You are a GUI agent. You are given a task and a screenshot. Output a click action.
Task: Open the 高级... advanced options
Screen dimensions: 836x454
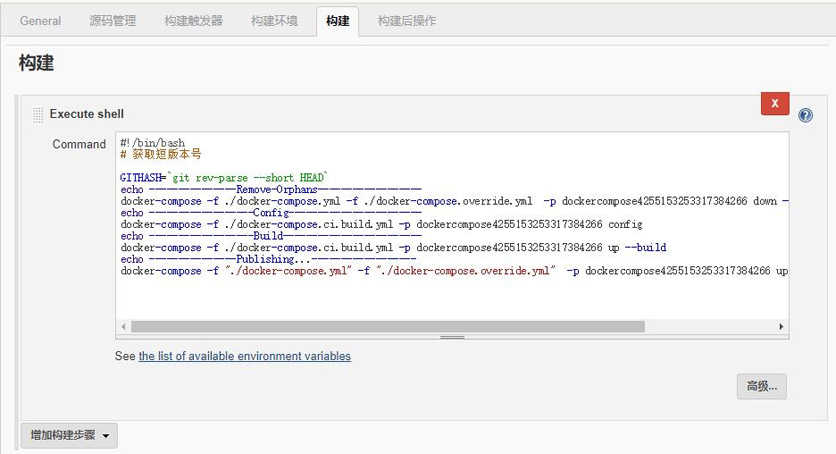coord(761,386)
